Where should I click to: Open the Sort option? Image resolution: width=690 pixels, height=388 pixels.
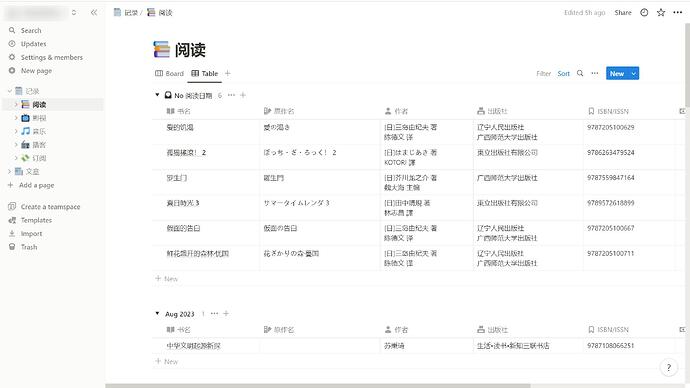tap(563, 73)
